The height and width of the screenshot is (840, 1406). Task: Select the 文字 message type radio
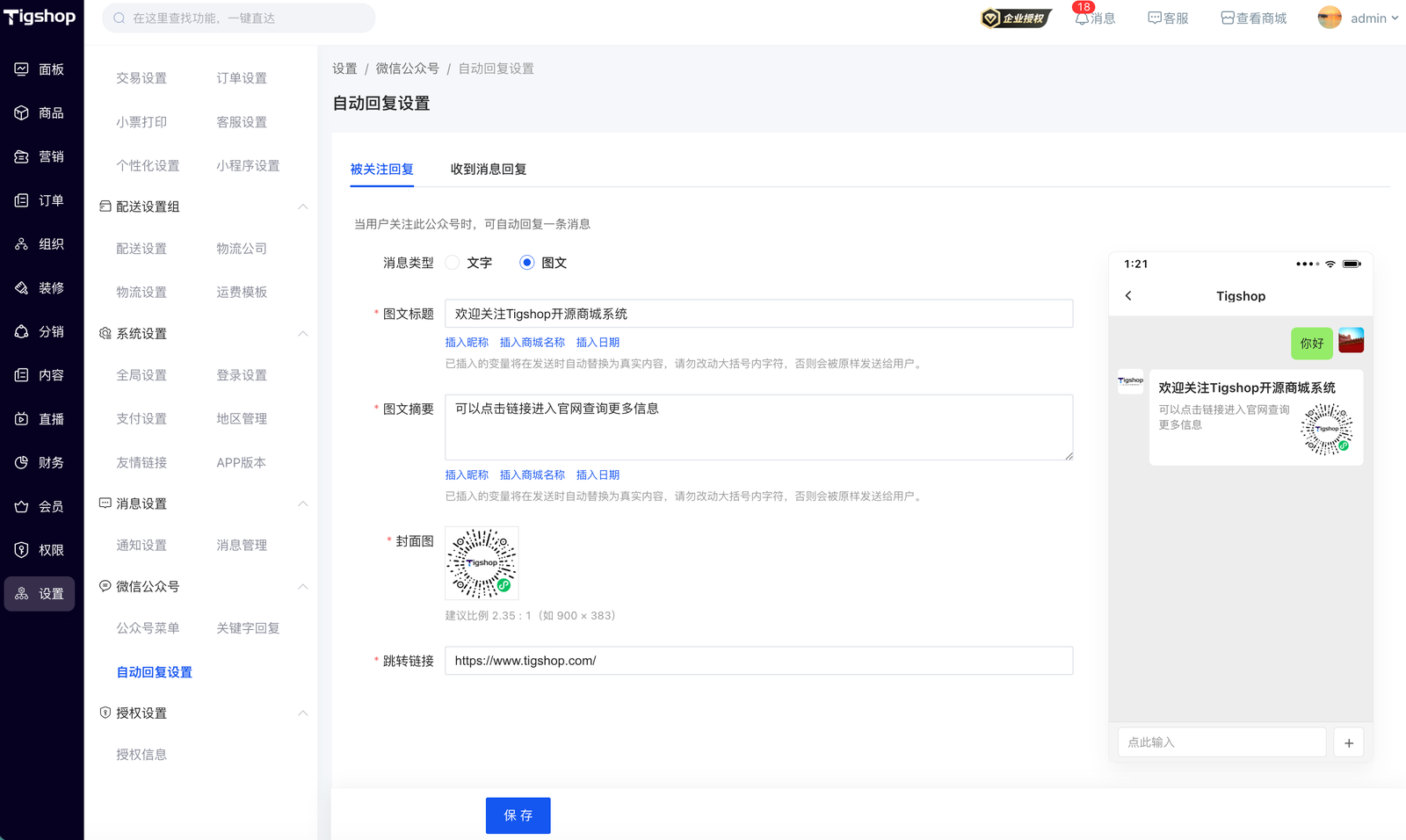coord(453,263)
